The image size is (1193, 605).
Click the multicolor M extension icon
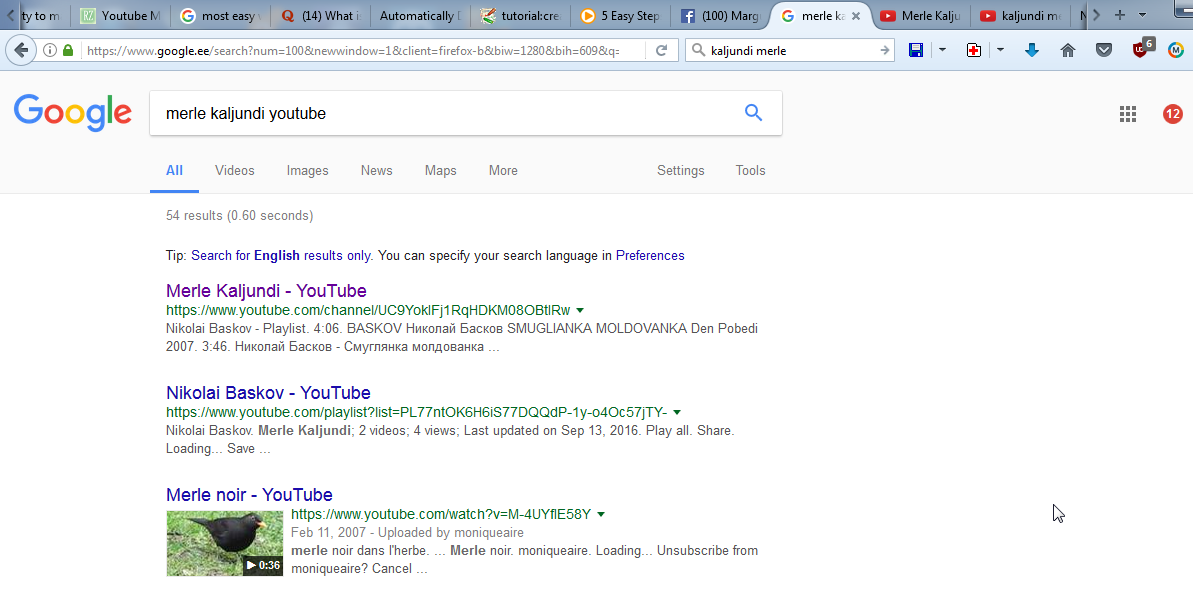coord(1176,50)
